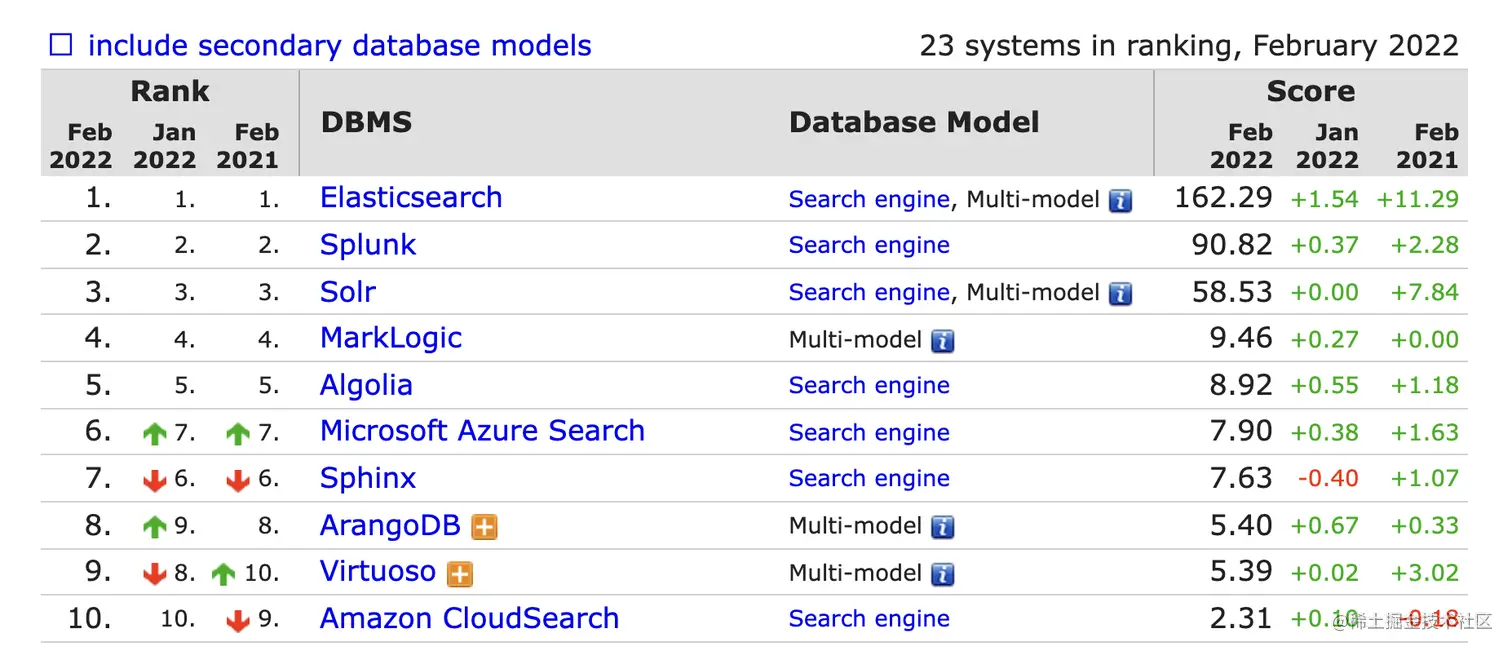Open Amazon CloudSearch link
The image size is (1512, 651).
click(x=468, y=618)
